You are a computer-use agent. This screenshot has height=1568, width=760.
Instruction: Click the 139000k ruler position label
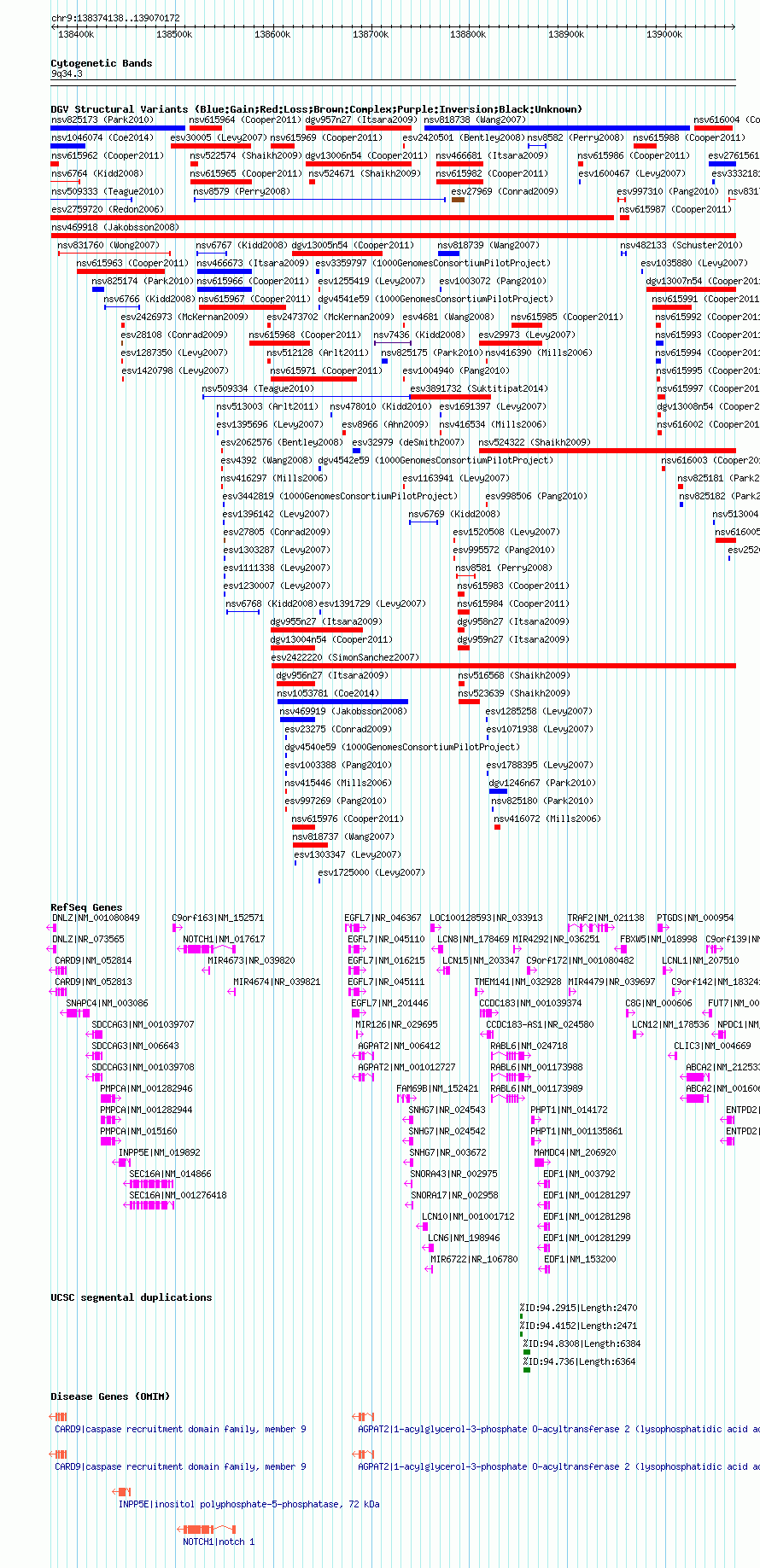664,34
